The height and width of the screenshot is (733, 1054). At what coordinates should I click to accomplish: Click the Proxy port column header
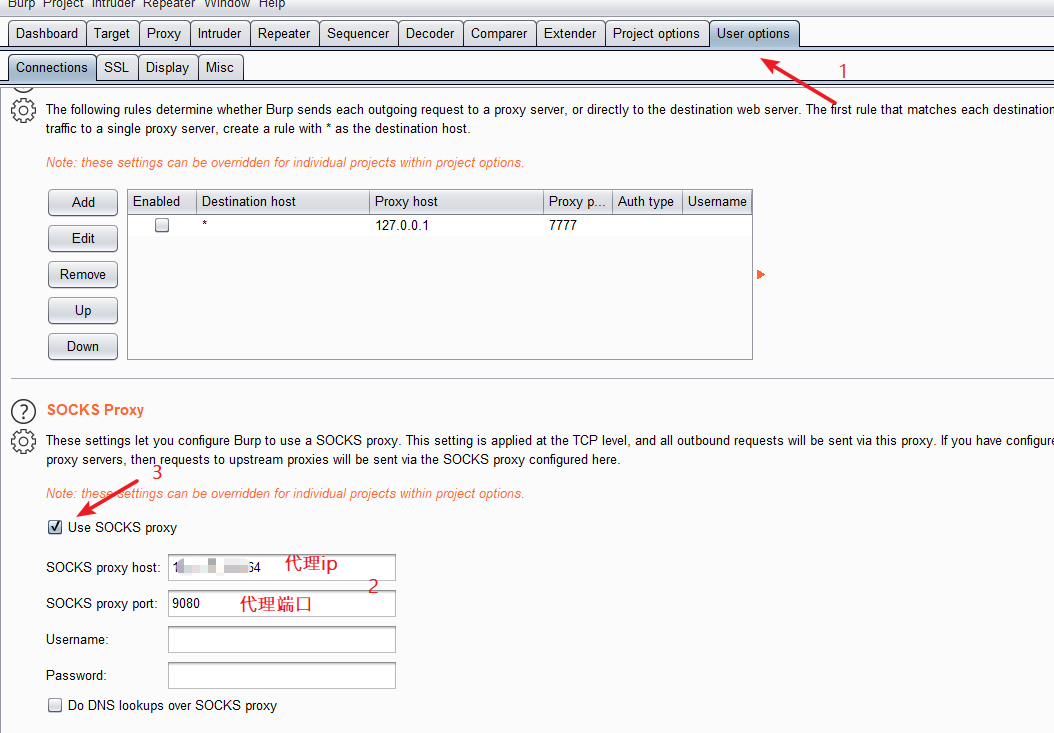coord(578,202)
